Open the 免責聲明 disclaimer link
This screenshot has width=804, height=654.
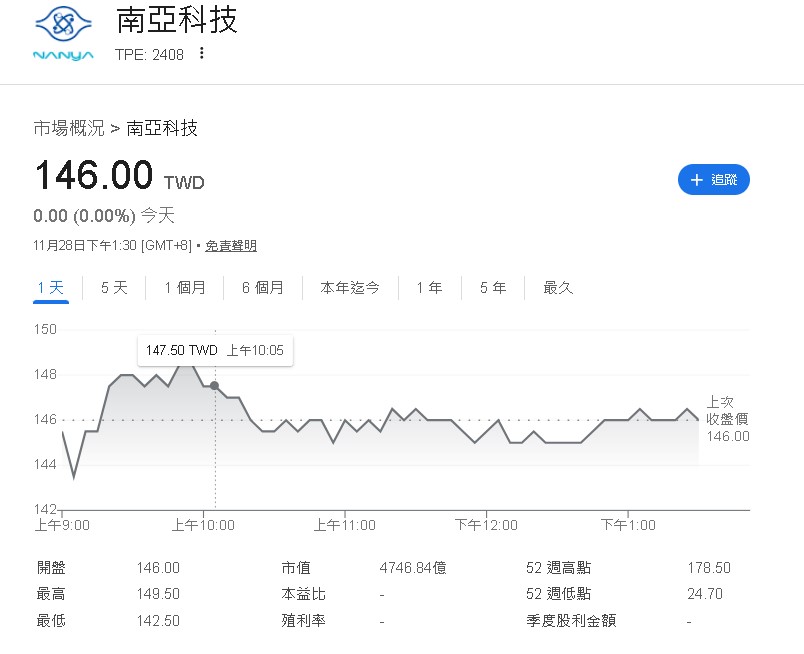(231, 245)
